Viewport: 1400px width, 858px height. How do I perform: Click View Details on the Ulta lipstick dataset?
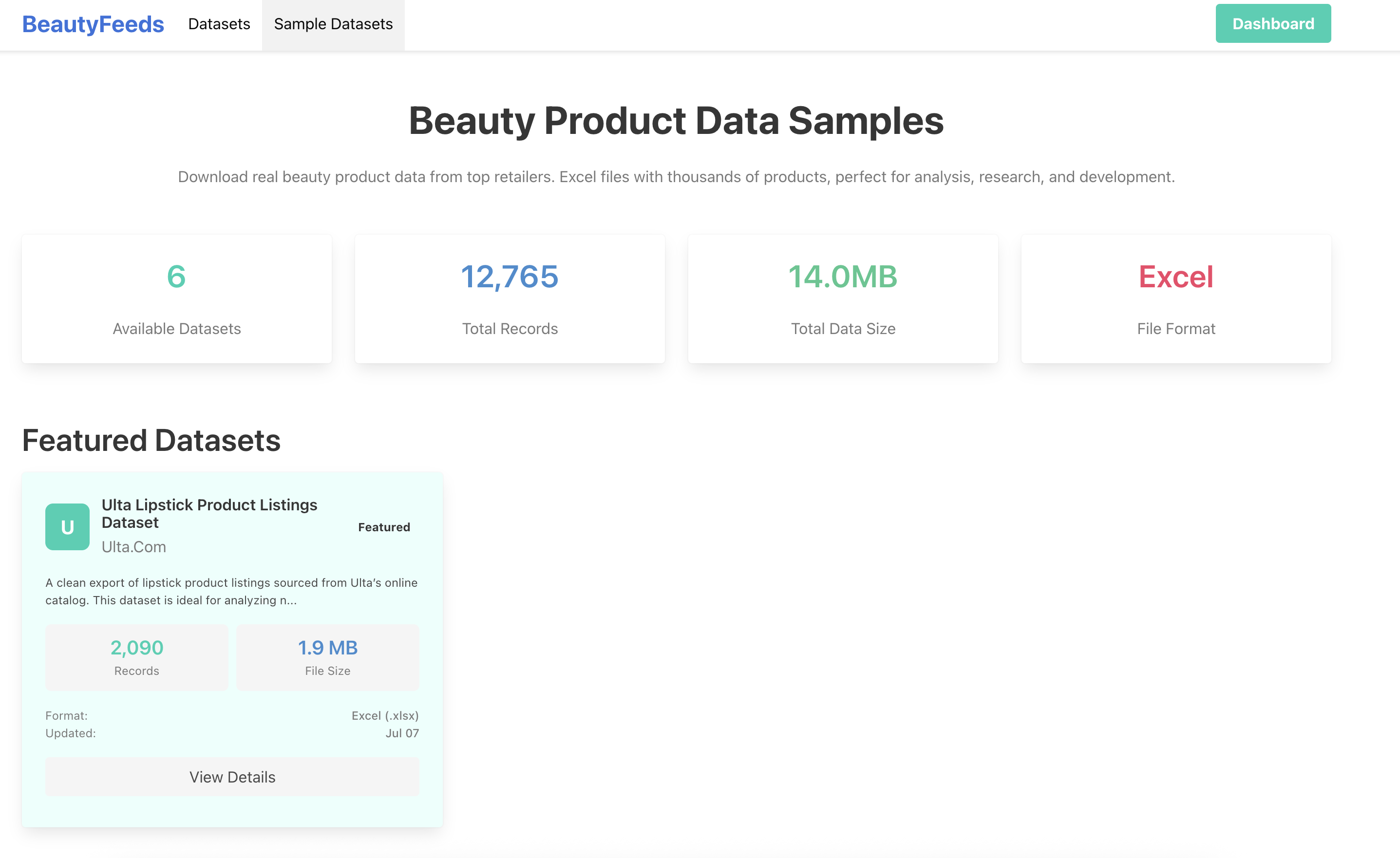tap(232, 776)
